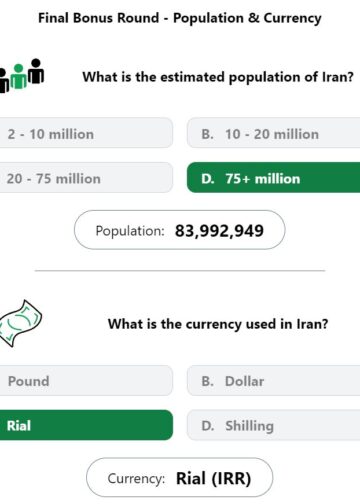Select option B. Dollar
This screenshot has height=504, width=360.
point(273,380)
